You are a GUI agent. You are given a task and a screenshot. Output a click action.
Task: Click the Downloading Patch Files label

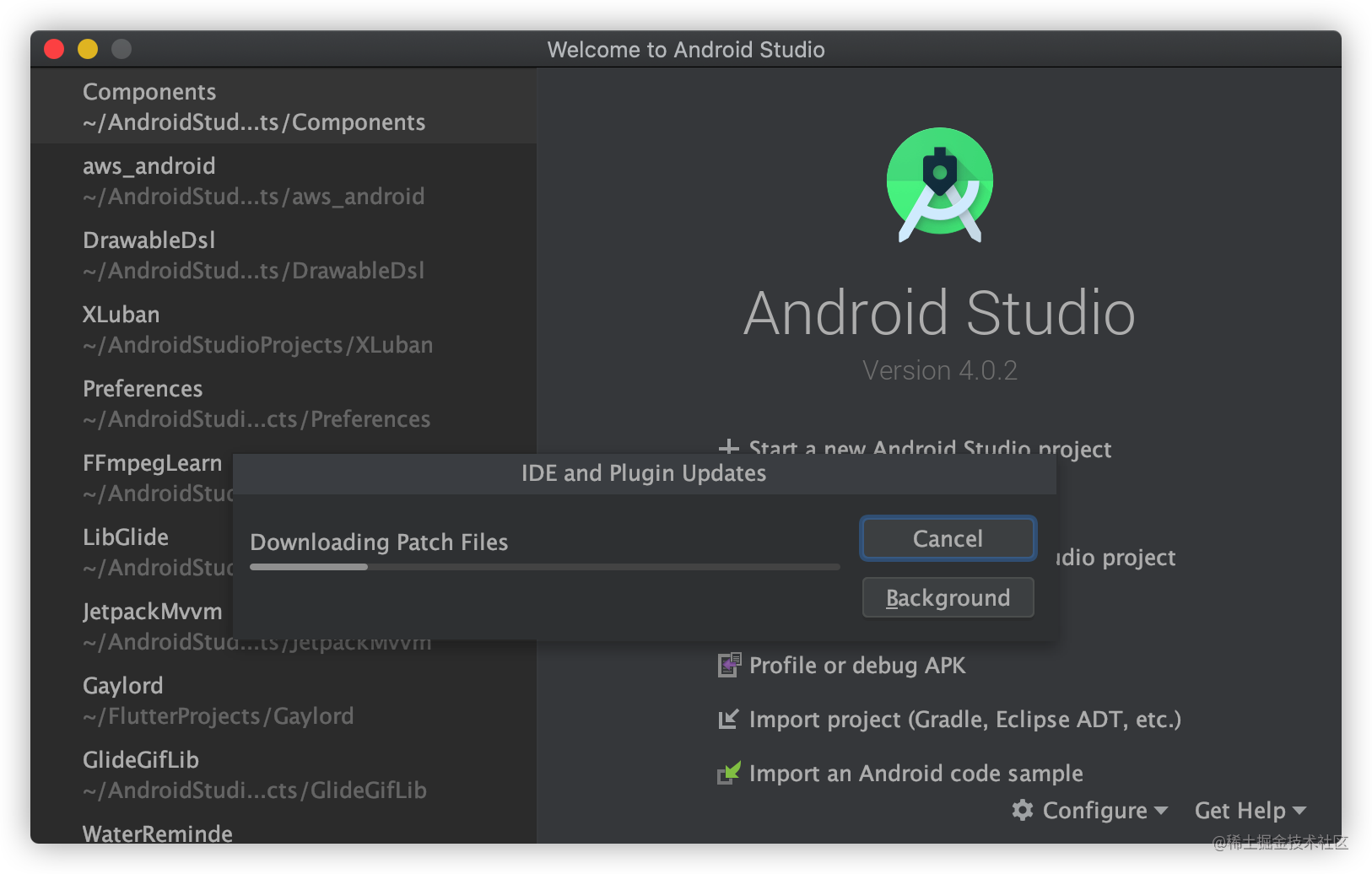tap(379, 542)
